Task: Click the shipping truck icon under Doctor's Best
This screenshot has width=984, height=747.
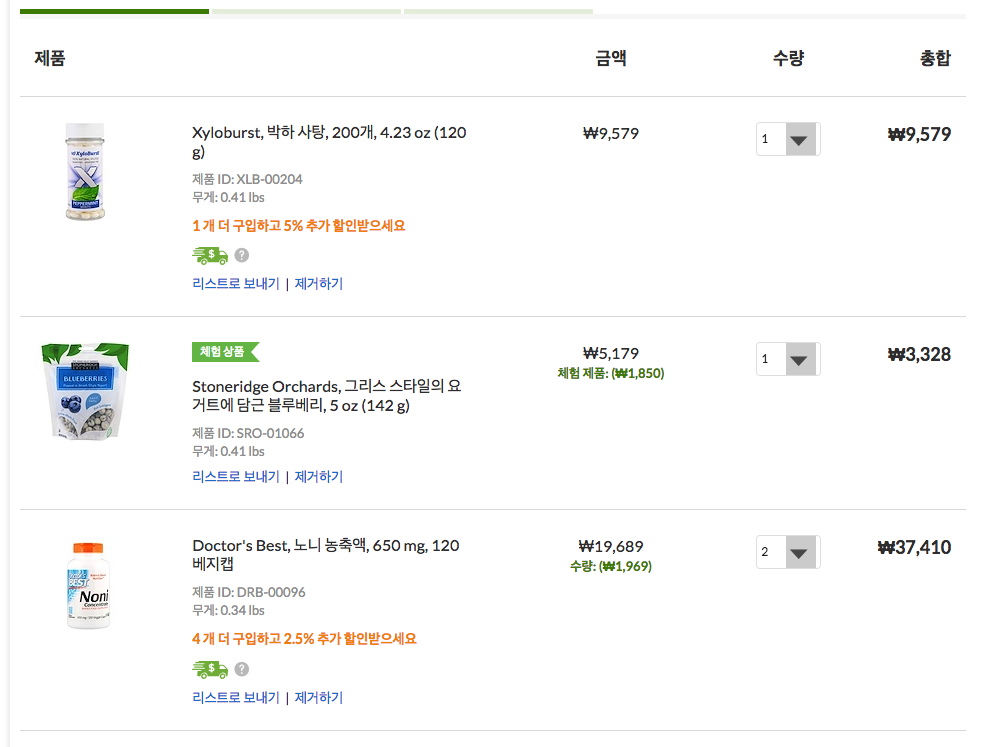Action: pos(210,669)
